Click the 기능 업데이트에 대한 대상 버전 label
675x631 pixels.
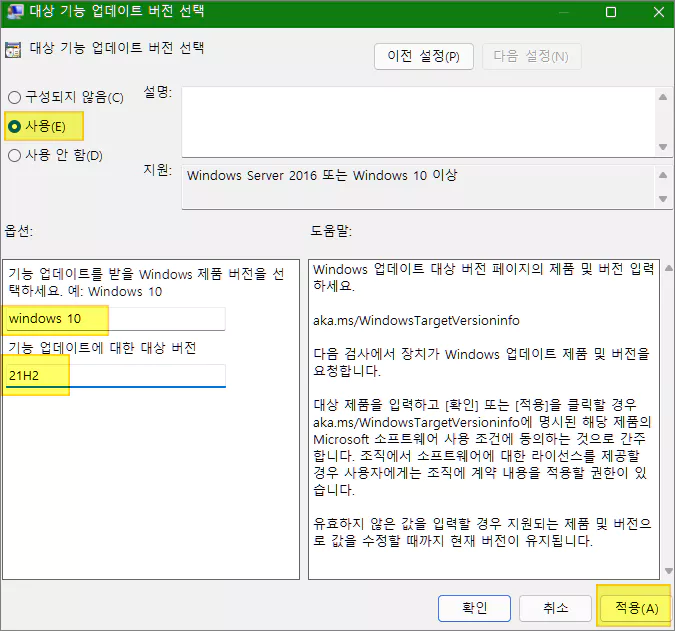(102, 348)
